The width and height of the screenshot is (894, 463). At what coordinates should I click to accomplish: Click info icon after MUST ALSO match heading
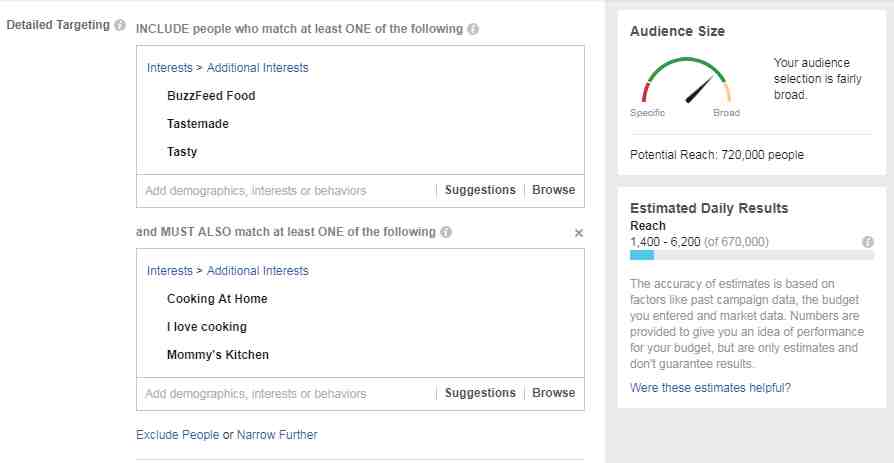tap(446, 232)
